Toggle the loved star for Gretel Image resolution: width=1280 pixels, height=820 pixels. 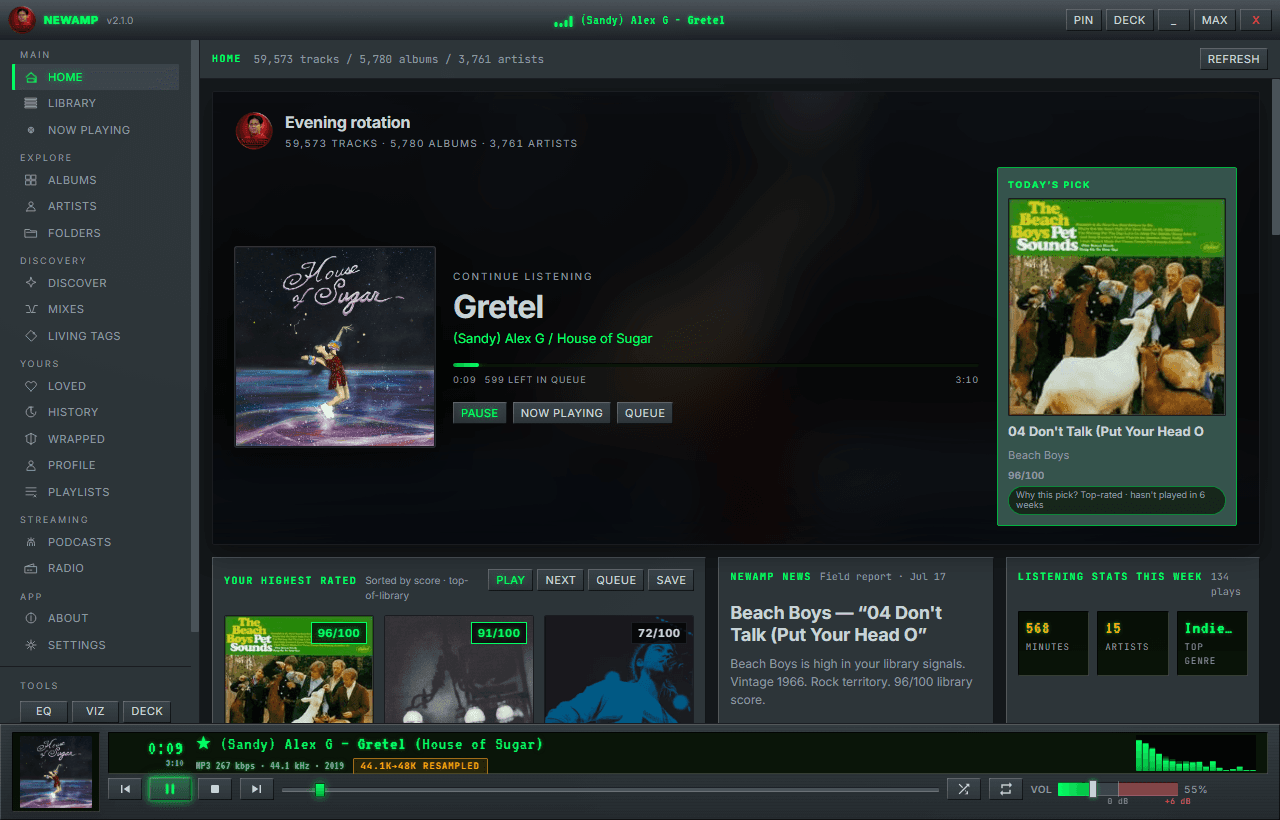click(x=204, y=743)
